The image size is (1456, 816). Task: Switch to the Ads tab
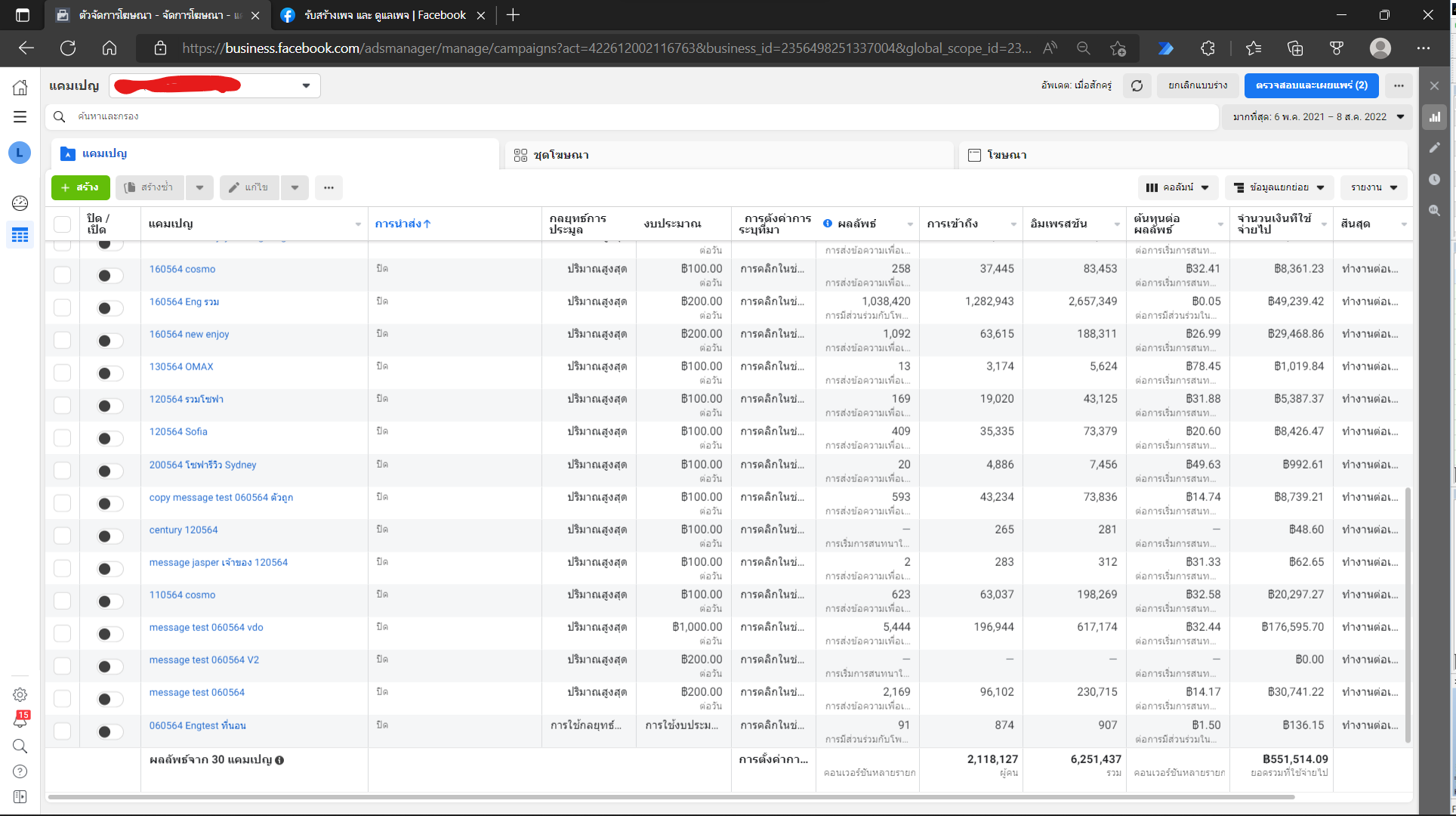click(x=1183, y=155)
